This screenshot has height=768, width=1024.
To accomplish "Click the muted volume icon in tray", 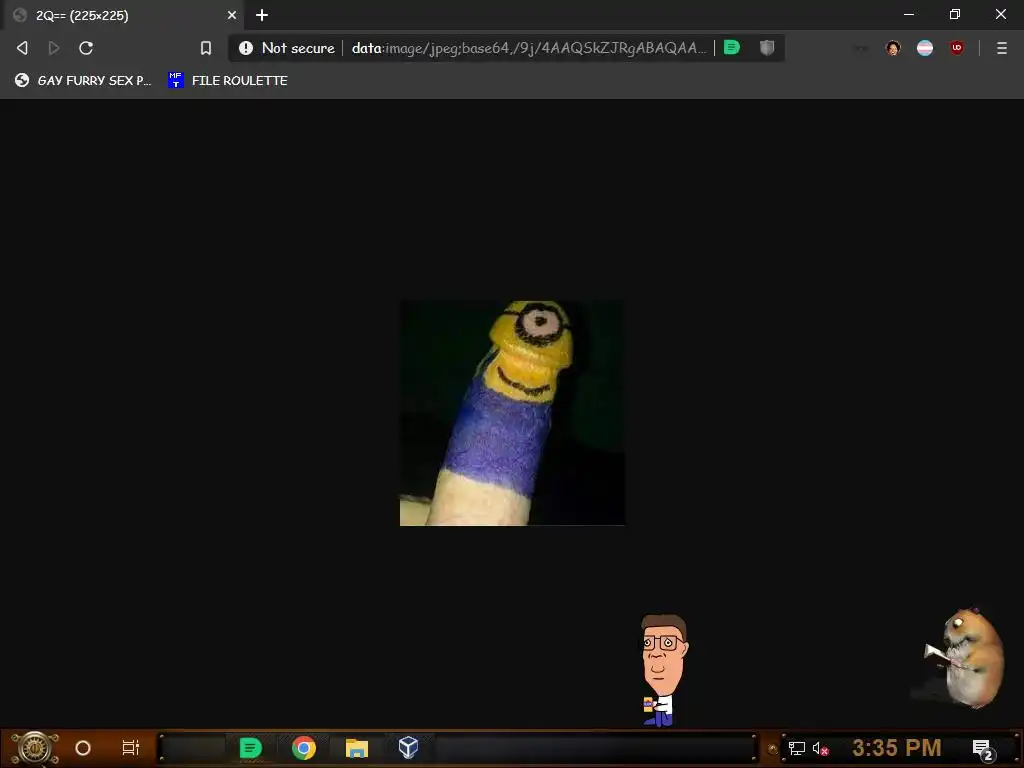I will coord(820,748).
